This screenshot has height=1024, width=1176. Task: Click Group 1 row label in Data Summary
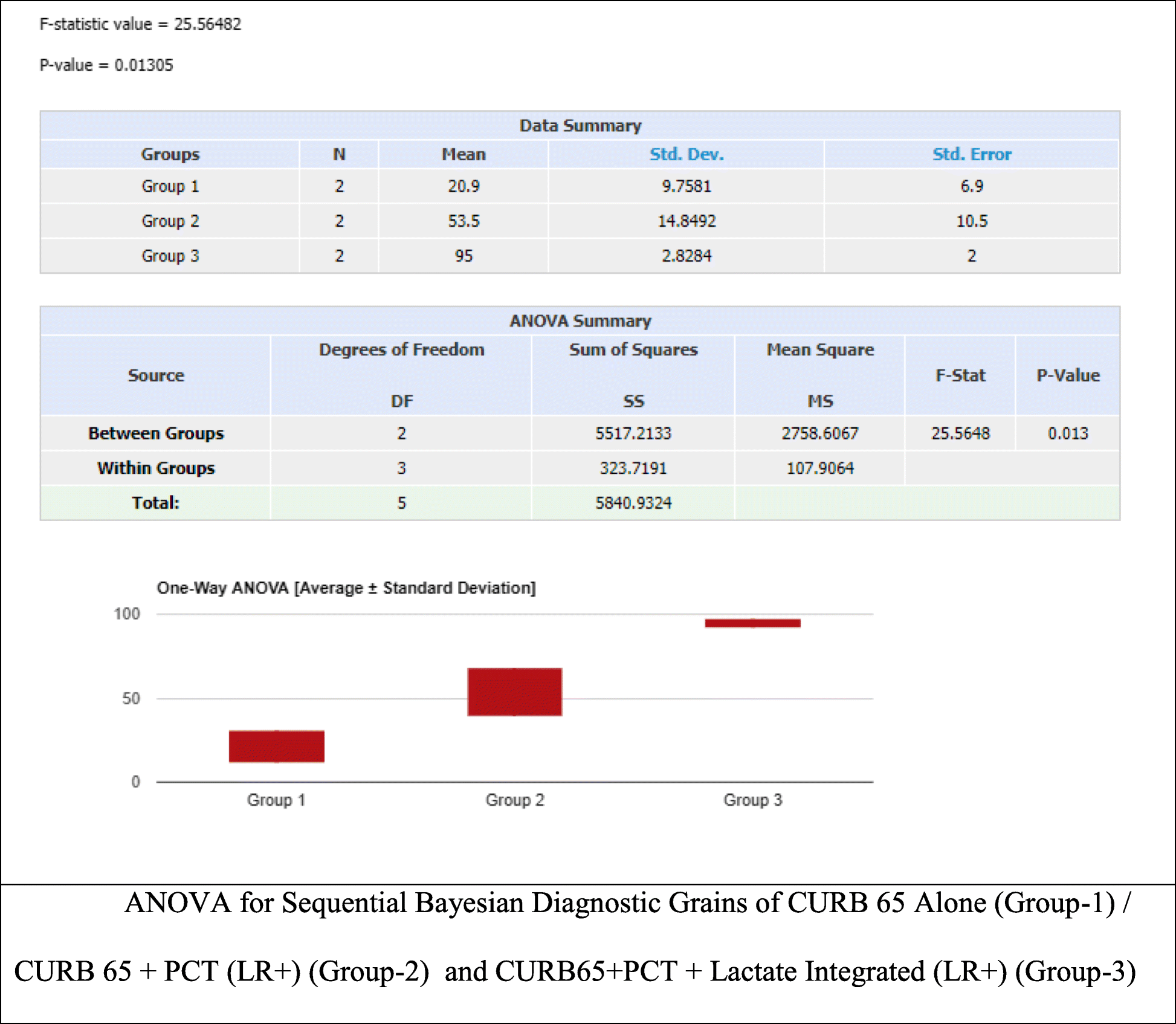pos(170,186)
